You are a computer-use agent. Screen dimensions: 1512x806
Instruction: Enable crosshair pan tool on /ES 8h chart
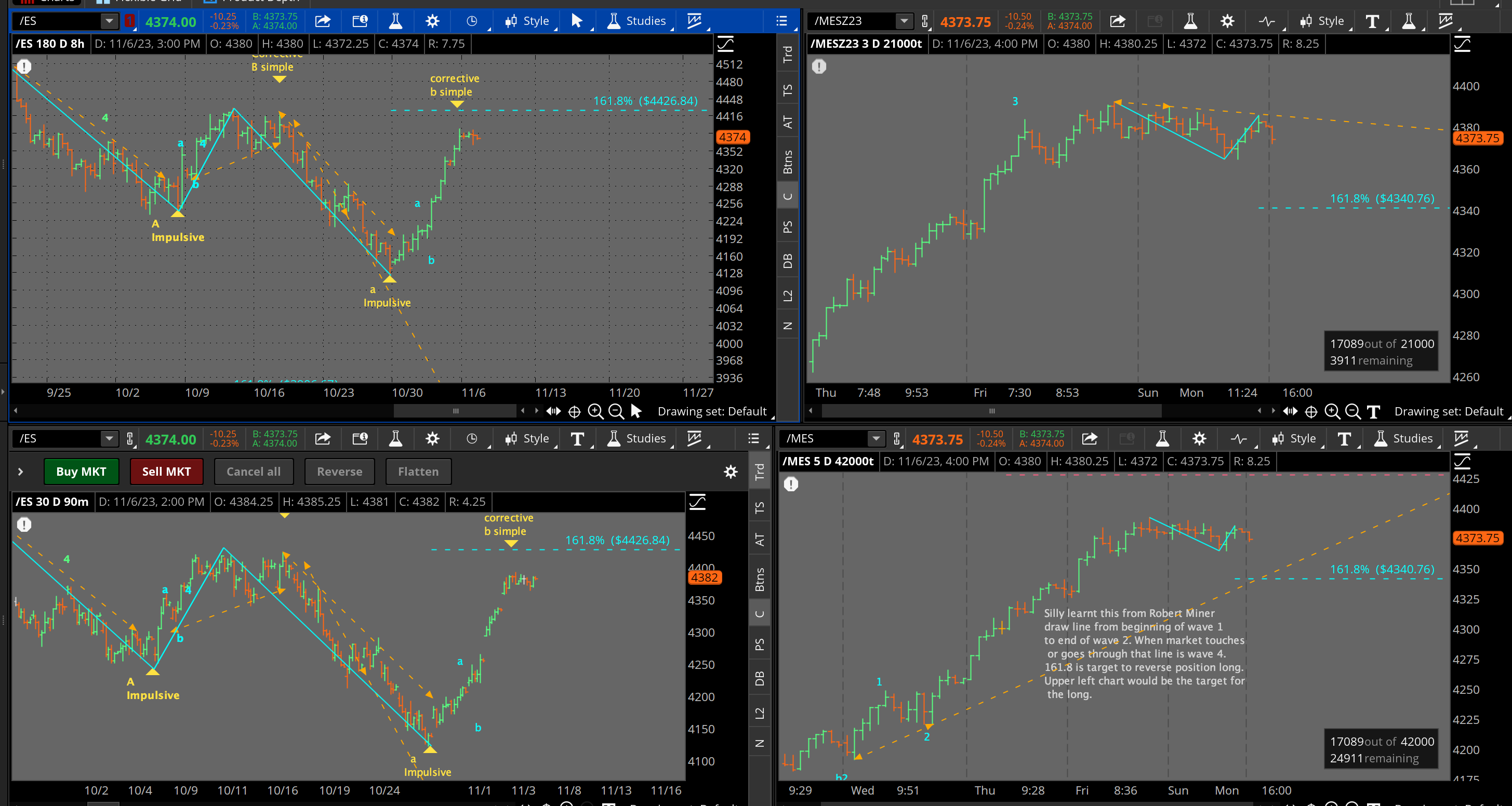coord(574,412)
